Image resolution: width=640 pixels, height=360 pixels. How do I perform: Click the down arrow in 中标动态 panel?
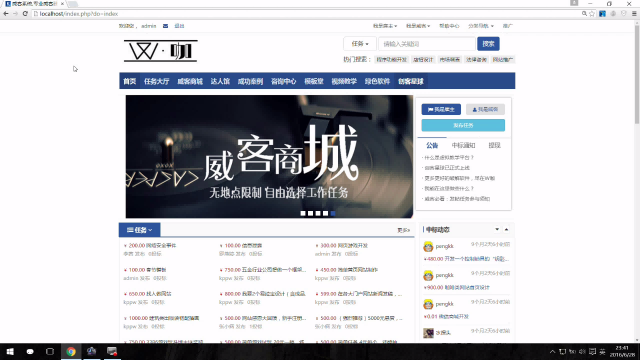click(x=497, y=229)
